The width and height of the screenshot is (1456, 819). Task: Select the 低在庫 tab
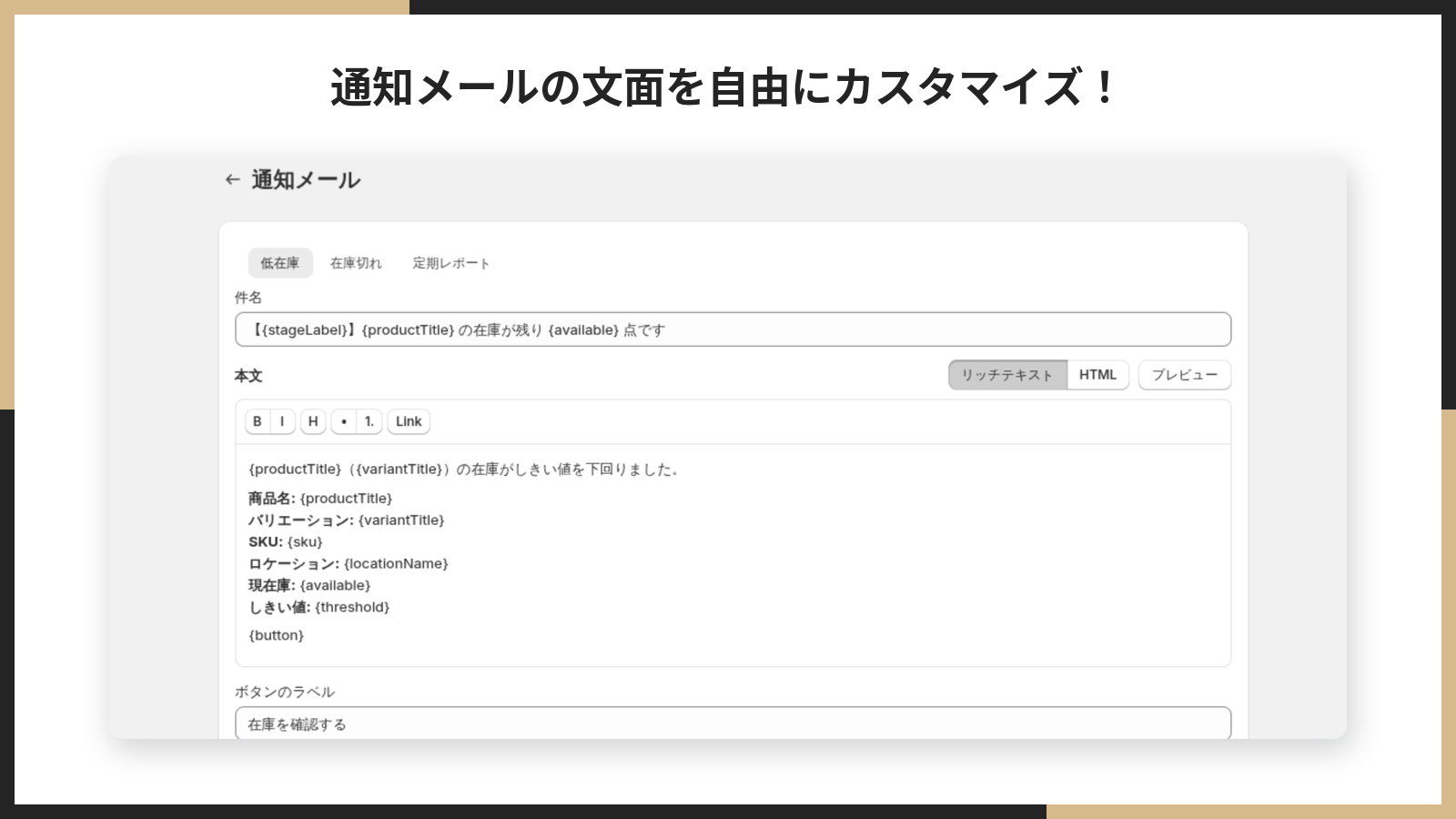click(280, 263)
